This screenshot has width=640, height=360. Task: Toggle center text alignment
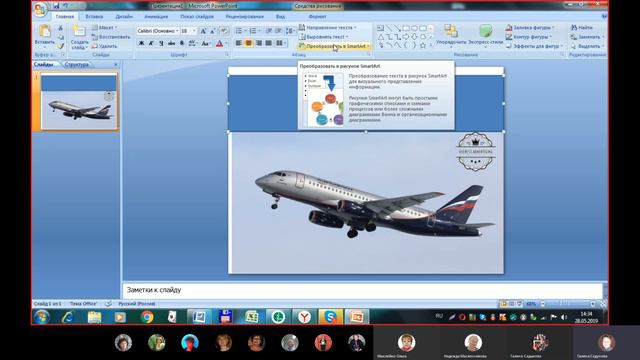click(249, 43)
